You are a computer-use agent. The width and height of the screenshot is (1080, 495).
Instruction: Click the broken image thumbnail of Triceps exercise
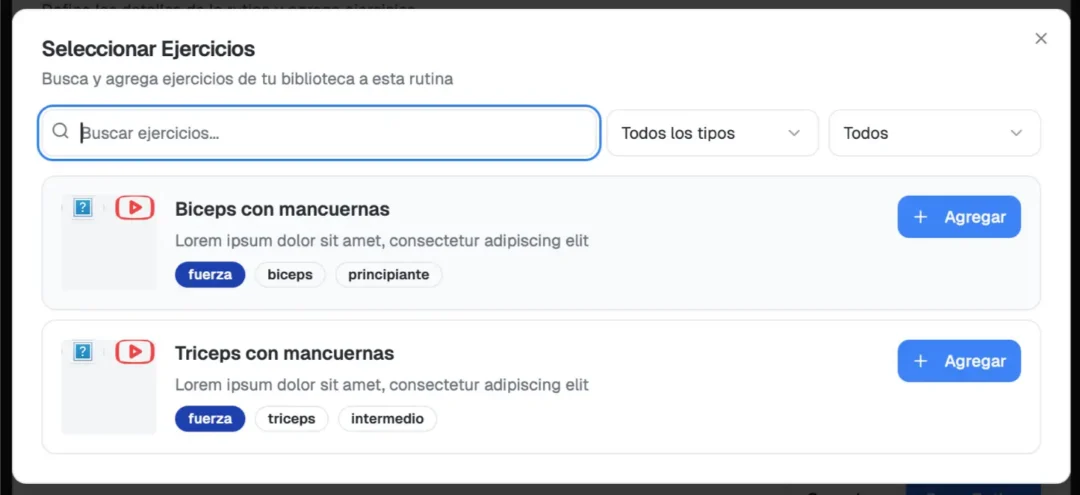click(x=83, y=352)
